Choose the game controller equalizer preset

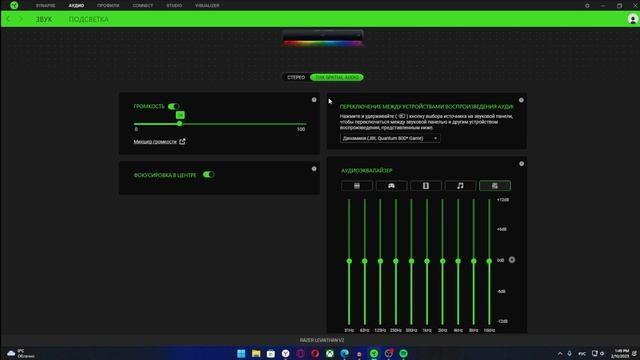point(391,186)
